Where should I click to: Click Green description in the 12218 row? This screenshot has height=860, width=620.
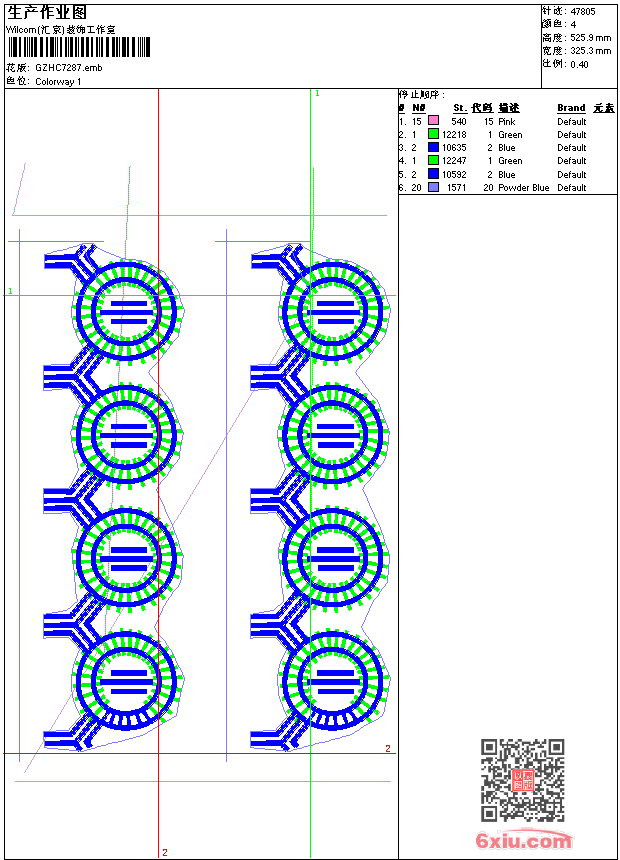(x=510, y=134)
